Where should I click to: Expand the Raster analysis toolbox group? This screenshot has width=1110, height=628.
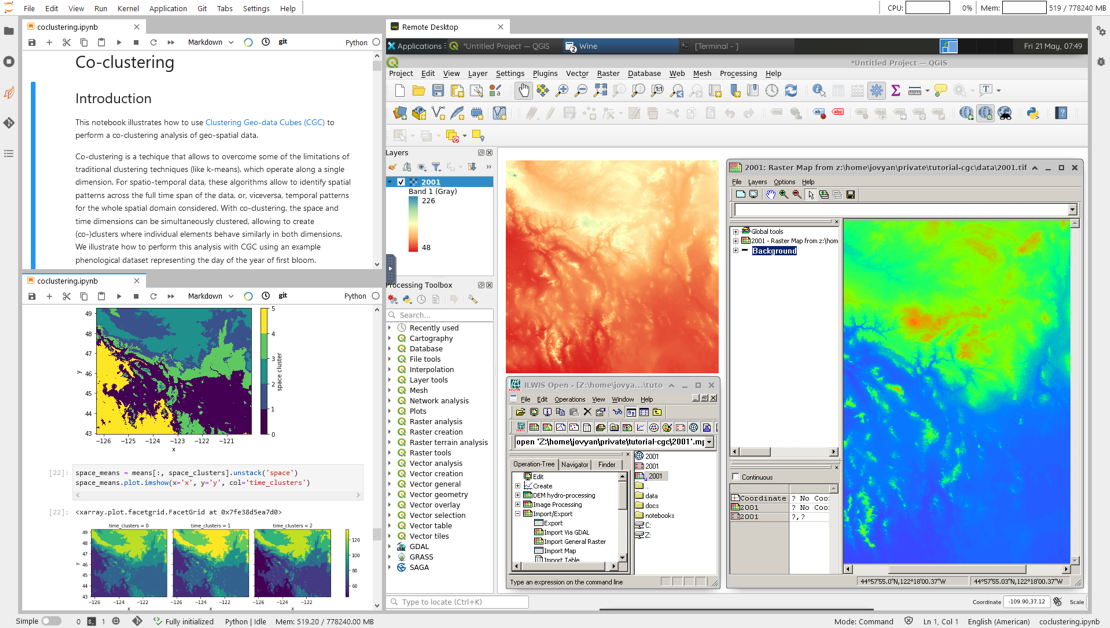(x=391, y=422)
